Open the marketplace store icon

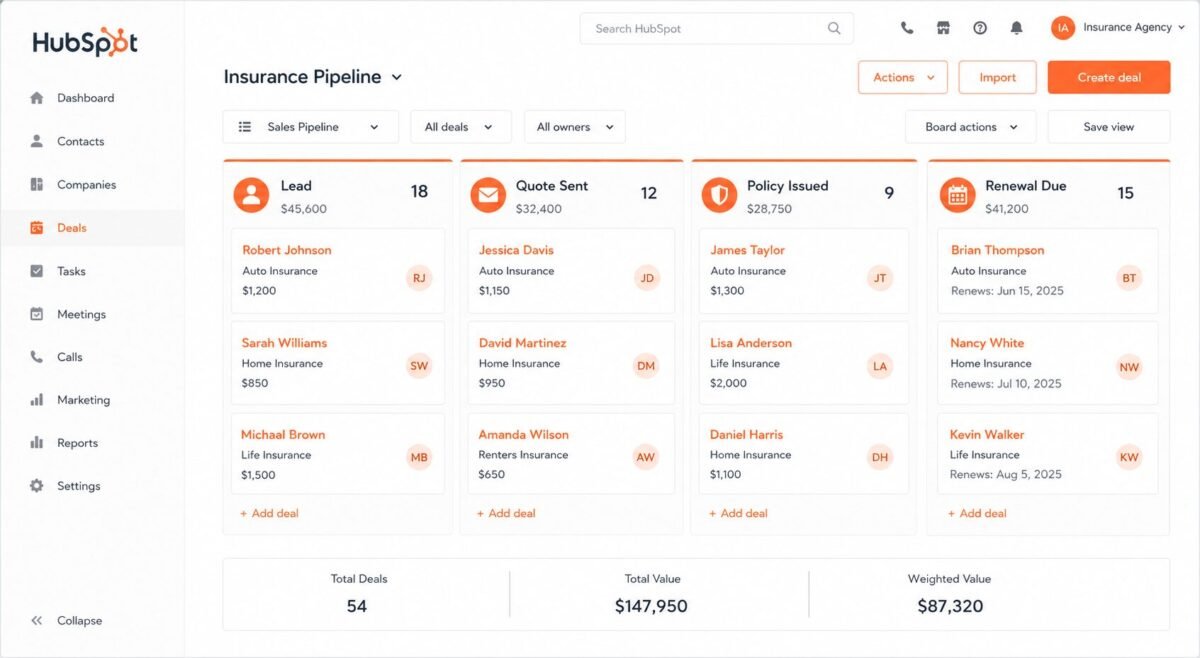pyautogui.click(x=943, y=28)
